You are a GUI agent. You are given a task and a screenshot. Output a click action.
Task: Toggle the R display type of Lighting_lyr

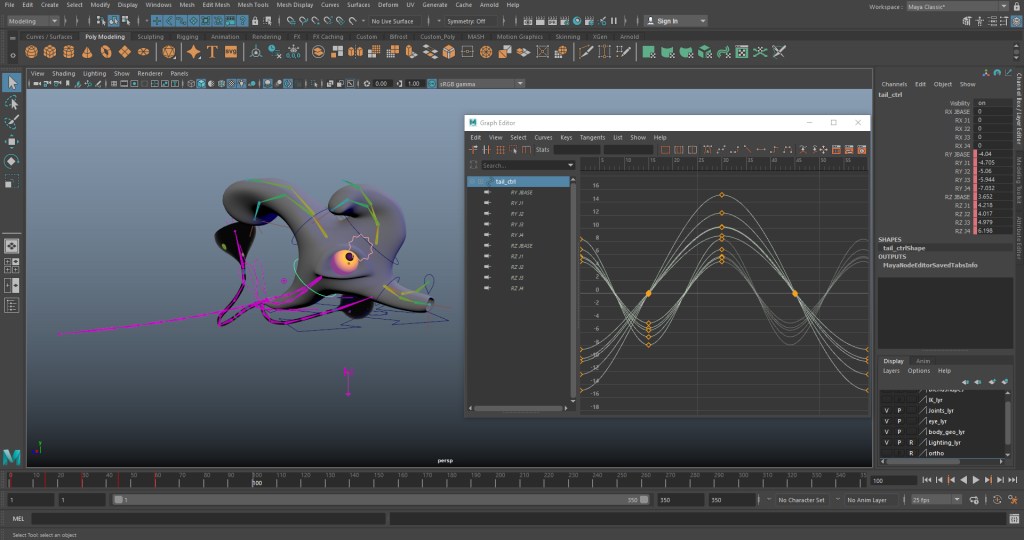911,442
